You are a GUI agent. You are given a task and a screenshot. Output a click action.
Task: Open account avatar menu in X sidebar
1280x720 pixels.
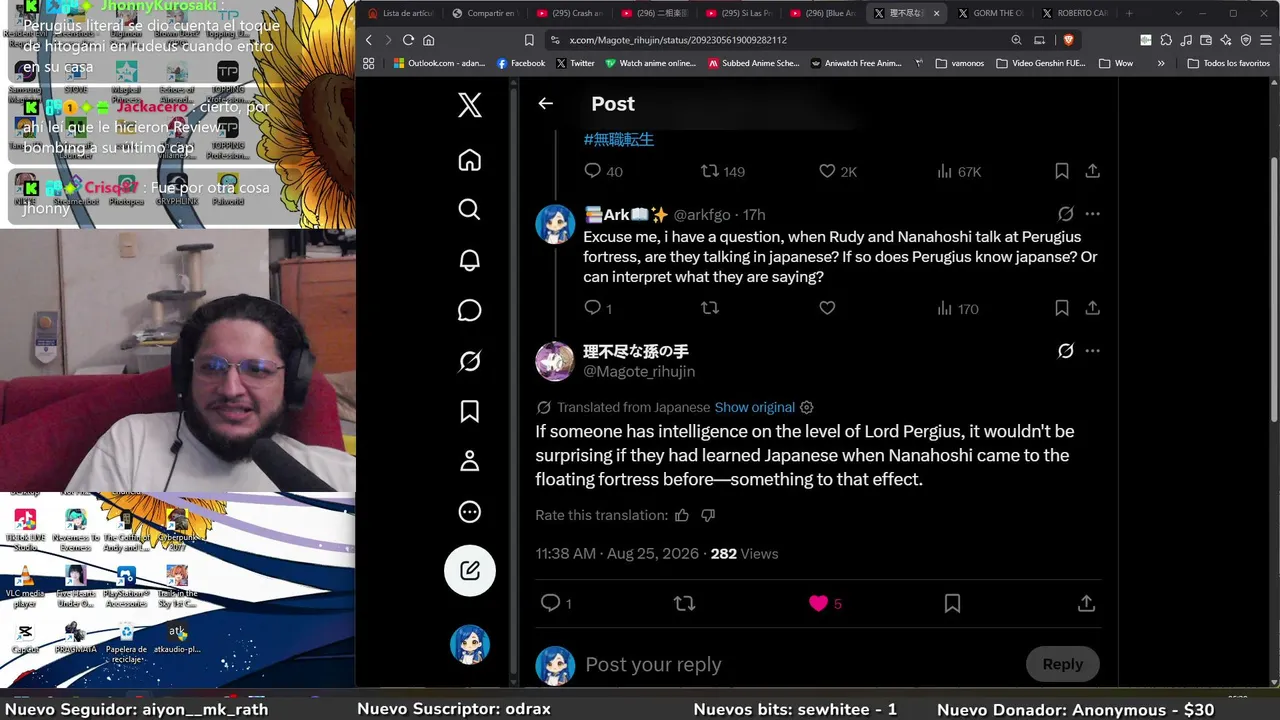point(470,645)
